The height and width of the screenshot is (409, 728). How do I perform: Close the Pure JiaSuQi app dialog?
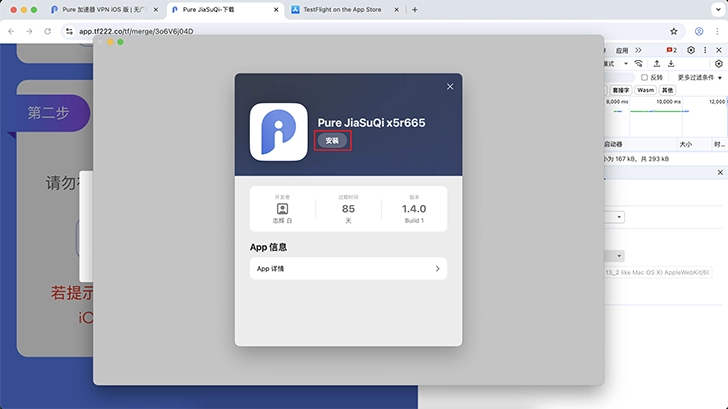[450, 87]
